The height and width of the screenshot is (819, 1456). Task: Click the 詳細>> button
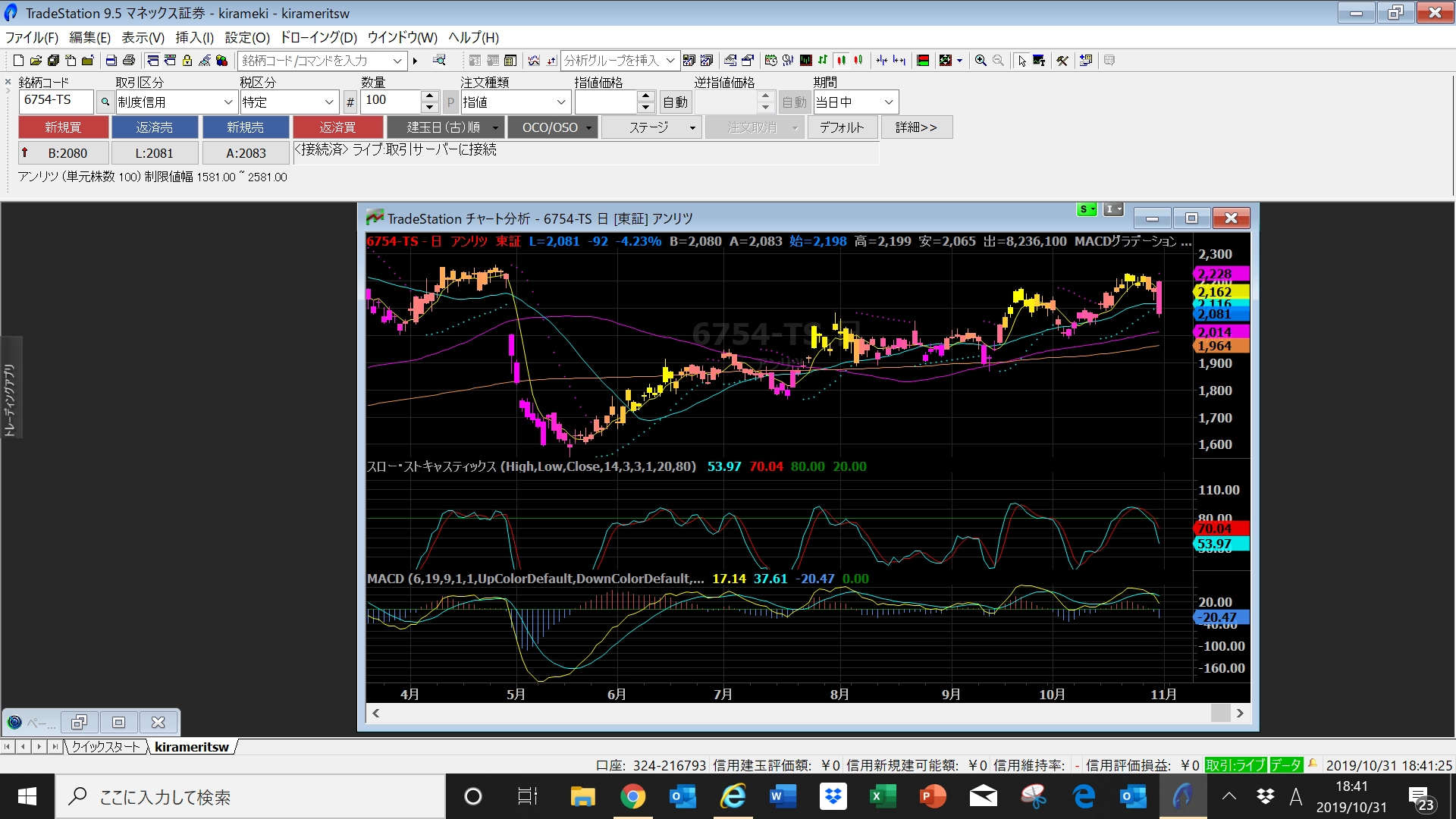coord(916,127)
